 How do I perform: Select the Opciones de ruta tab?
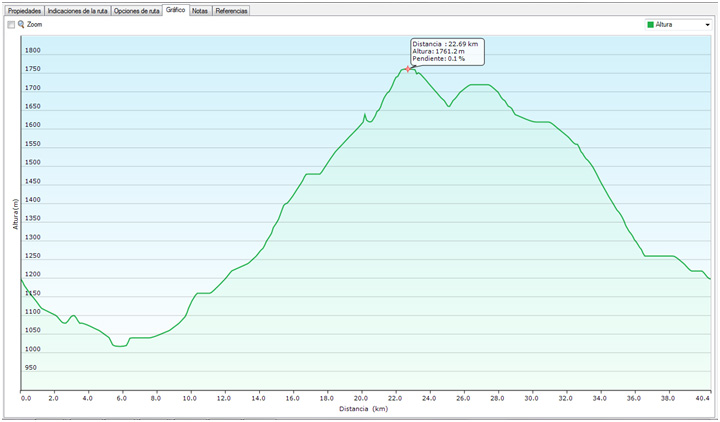tap(137, 10)
